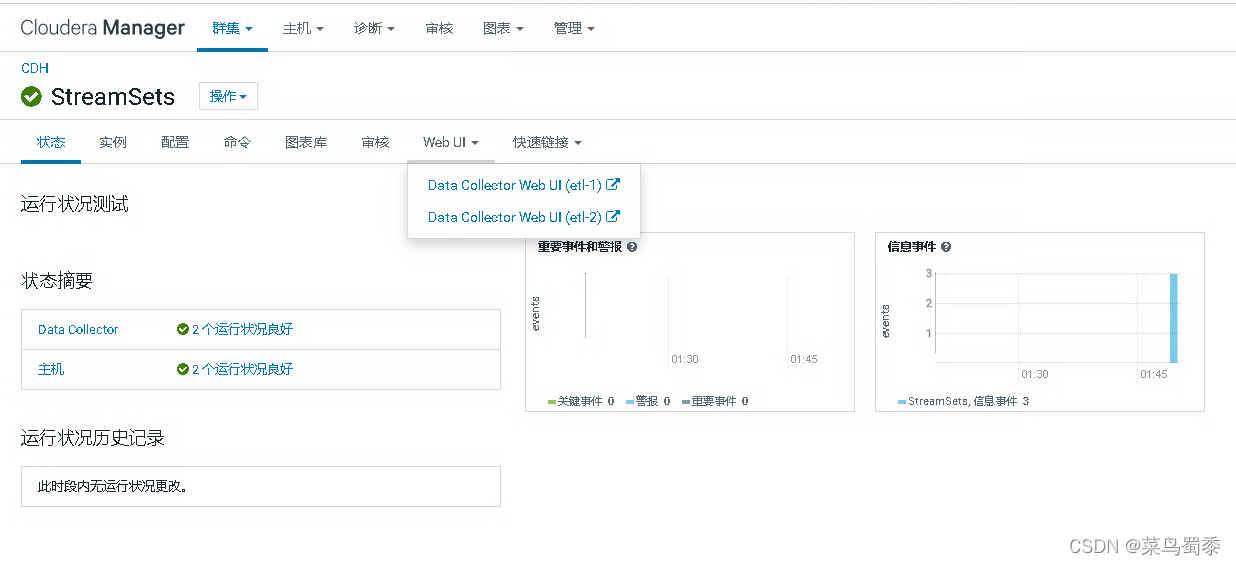Open the service-level 审核 tab

tap(375, 142)
